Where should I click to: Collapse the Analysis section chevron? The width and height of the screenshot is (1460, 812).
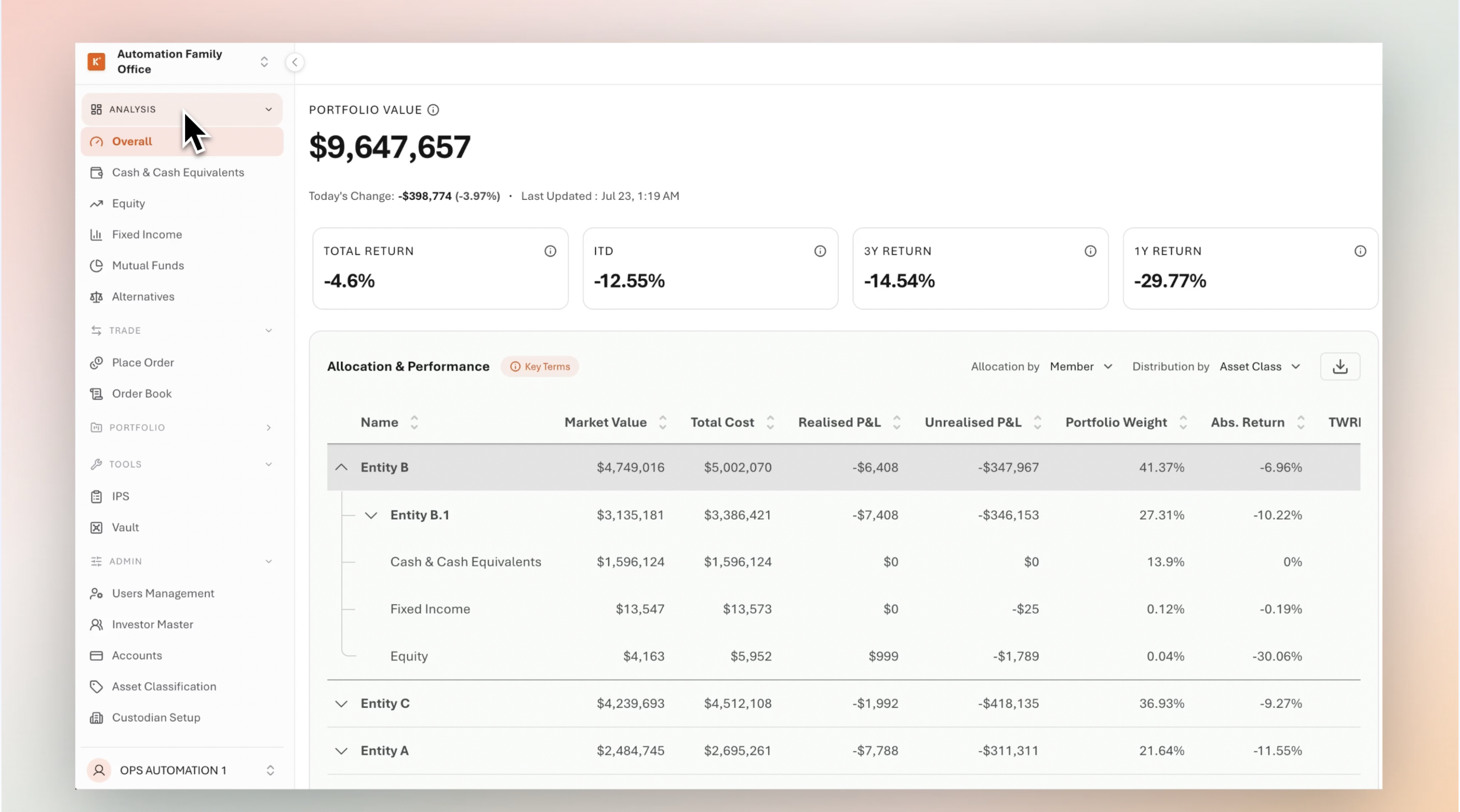269,109
